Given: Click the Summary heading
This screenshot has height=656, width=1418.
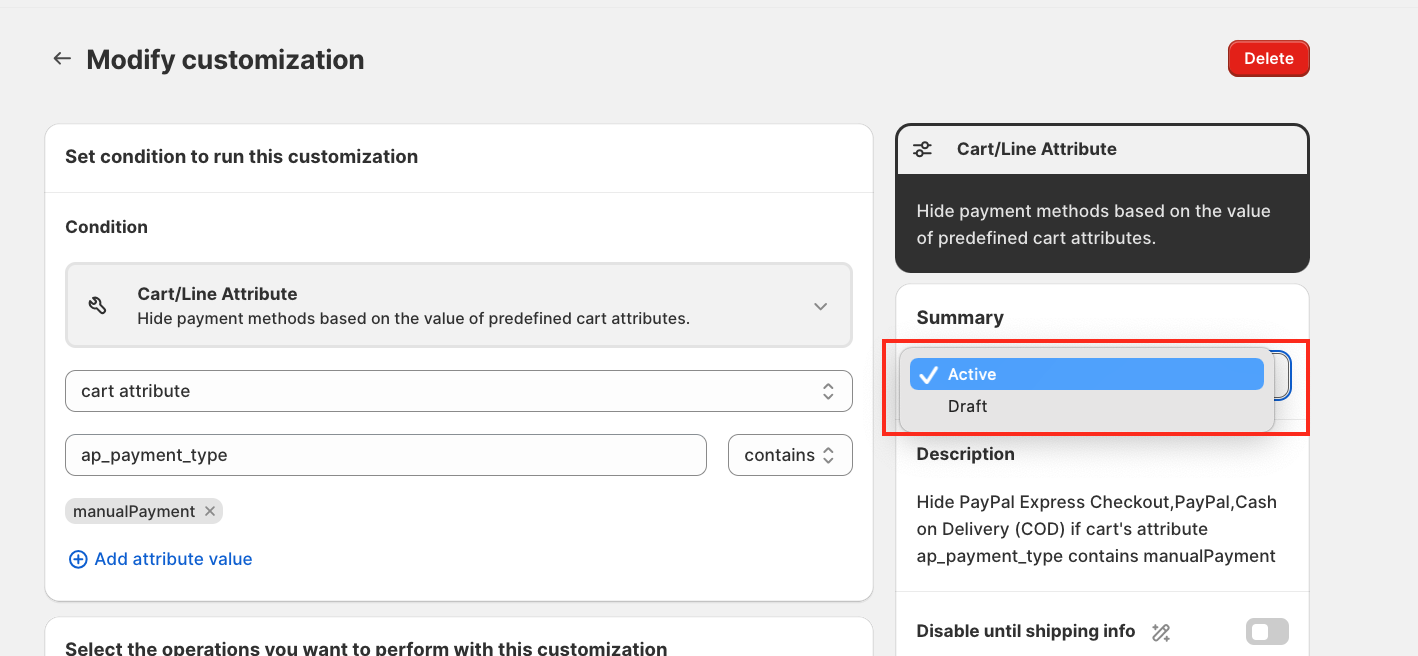Looking at the screenshot, I should tap(959, 317).
